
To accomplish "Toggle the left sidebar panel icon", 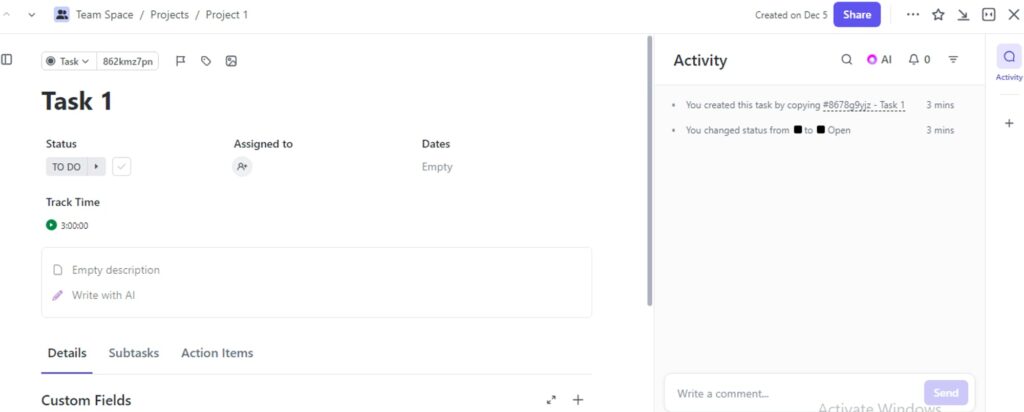I will click(x=7, y=59).
